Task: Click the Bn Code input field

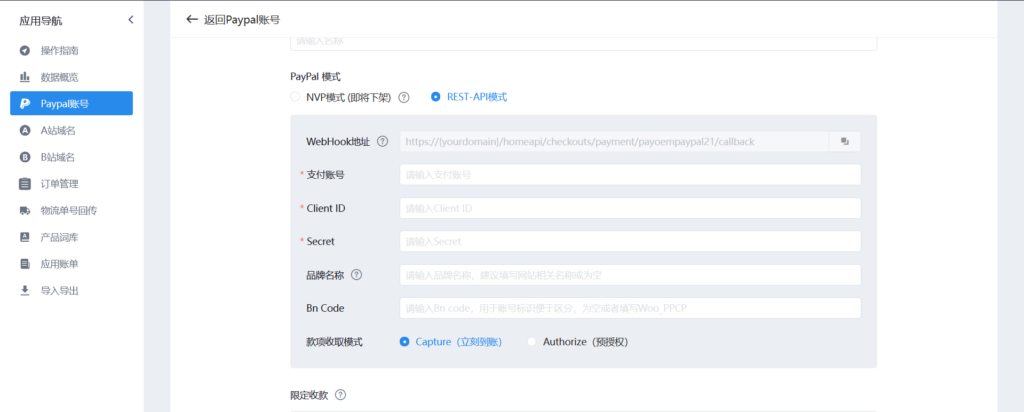Action: coord(629,308)
